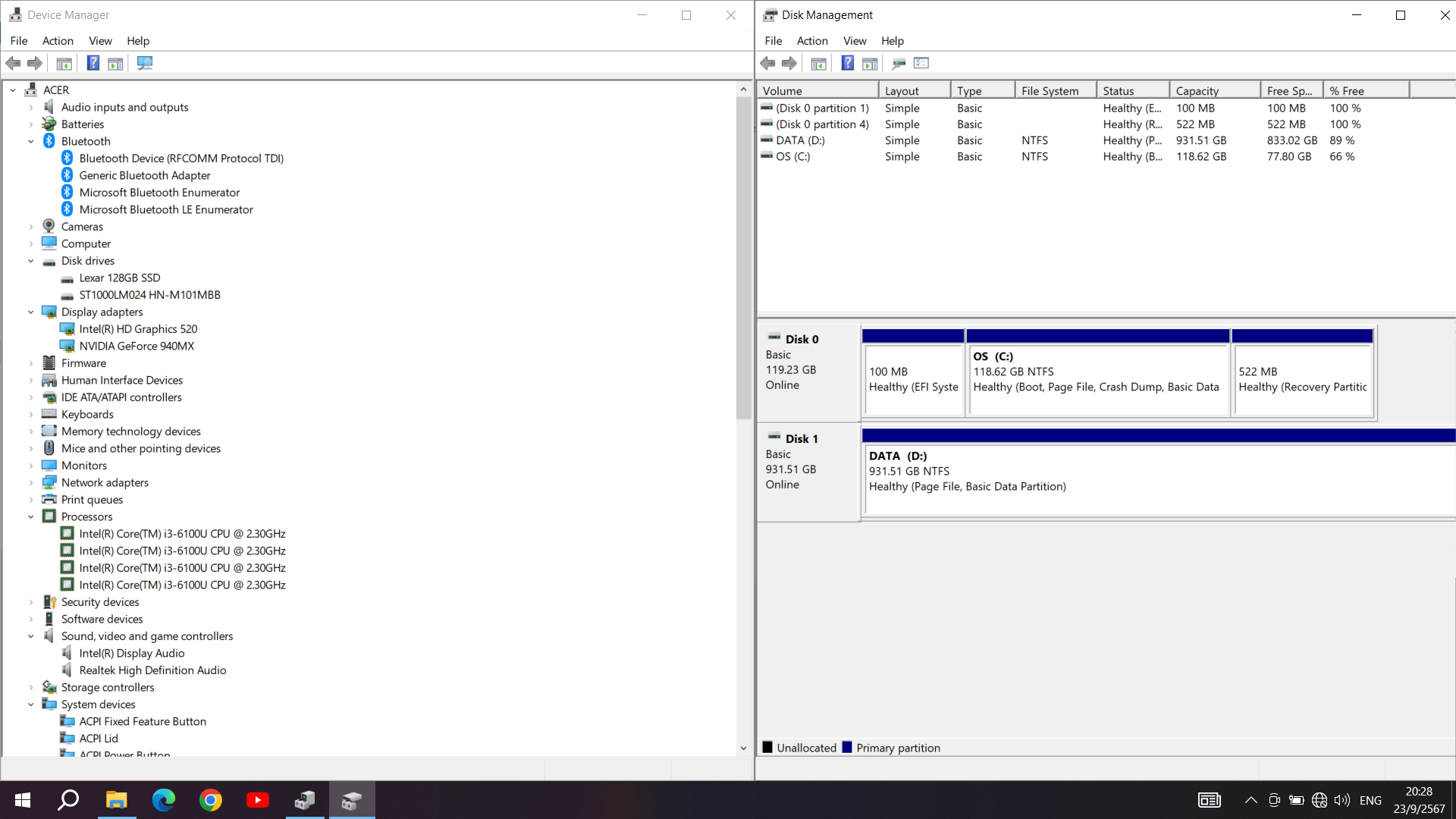The image size is (1456, 819).
Task: Collapse the Bluetooth category
Action: coord(31,142)
